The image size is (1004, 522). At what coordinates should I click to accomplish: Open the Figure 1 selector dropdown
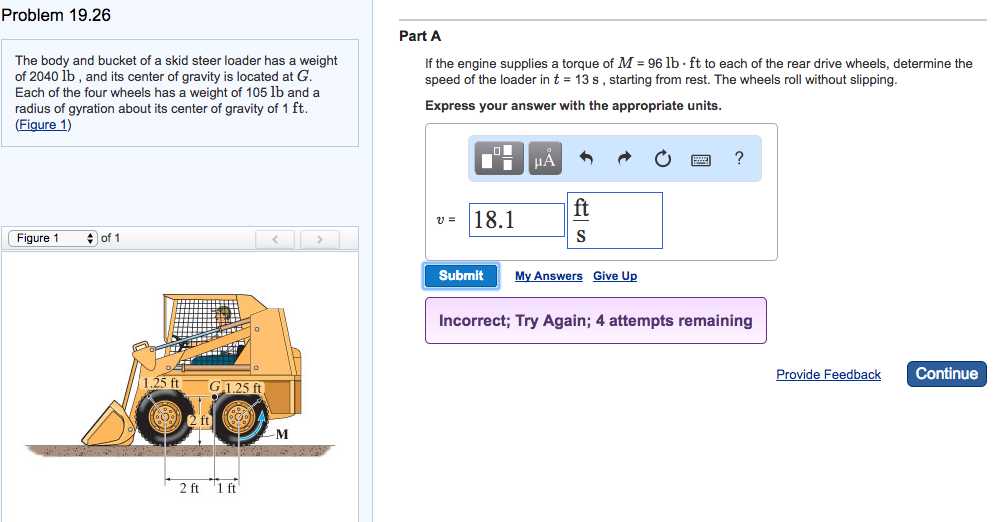(x=53, y=238)
